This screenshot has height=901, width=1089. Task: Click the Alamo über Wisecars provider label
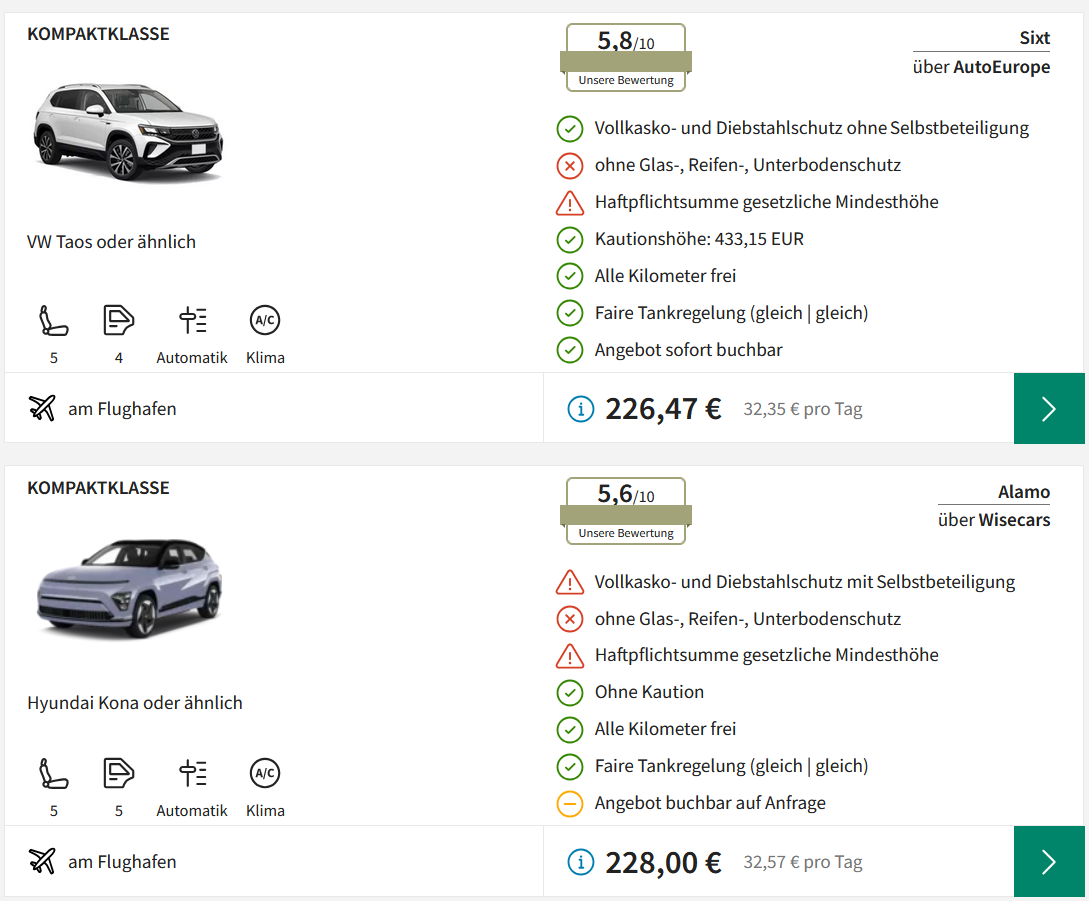[x=995, y=506]
